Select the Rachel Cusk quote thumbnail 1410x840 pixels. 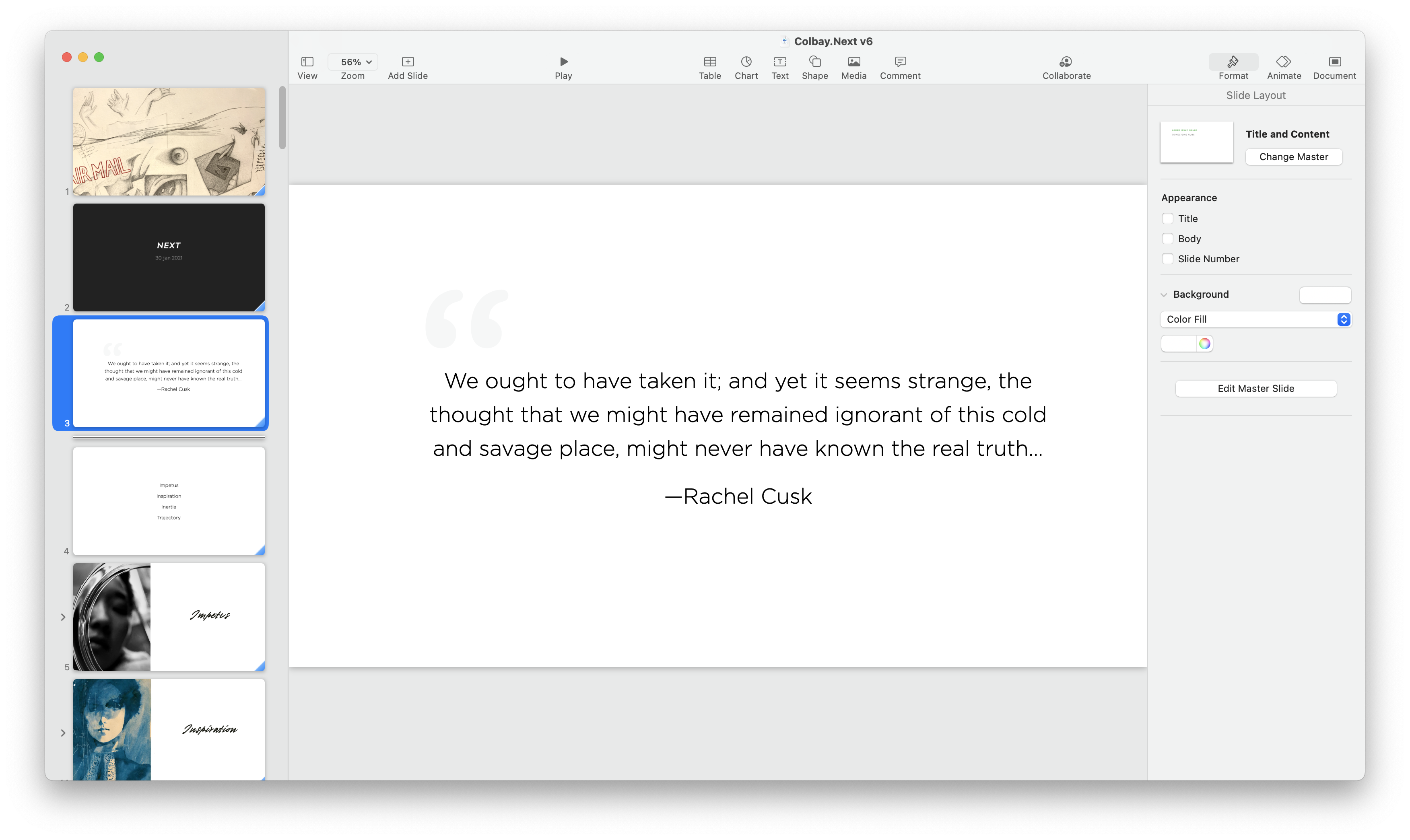169,373
